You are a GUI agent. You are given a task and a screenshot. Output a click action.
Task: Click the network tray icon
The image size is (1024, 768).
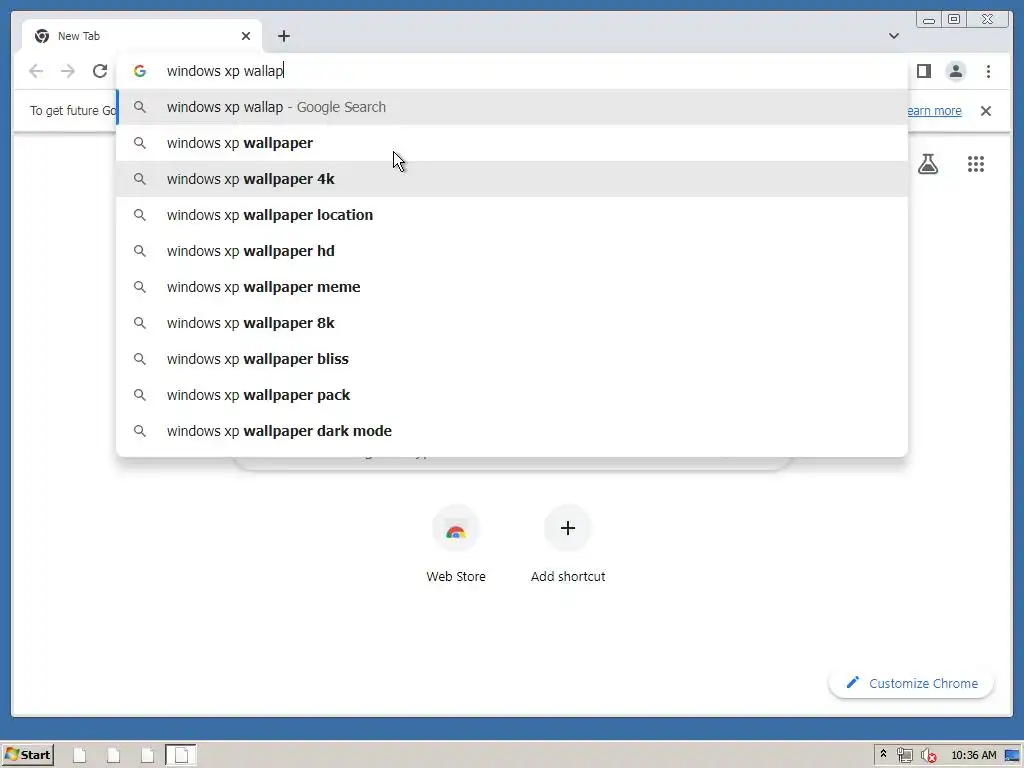point(904,755)
